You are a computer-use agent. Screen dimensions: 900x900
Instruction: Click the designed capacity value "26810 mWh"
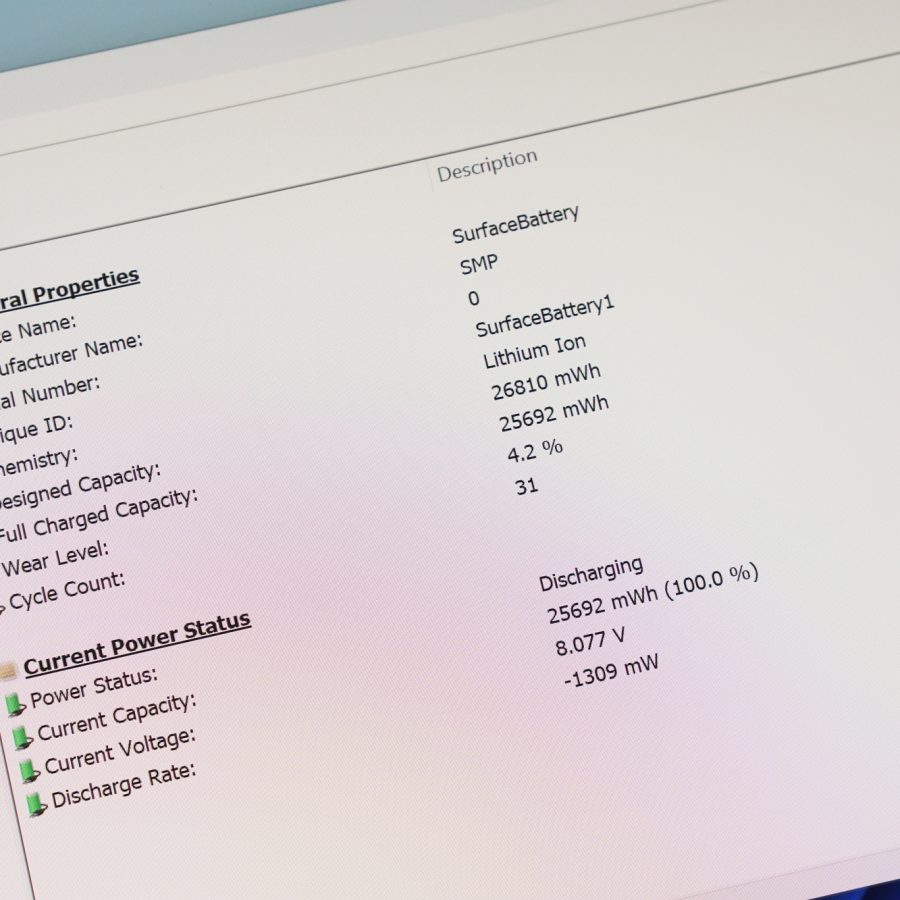[546, 383]
